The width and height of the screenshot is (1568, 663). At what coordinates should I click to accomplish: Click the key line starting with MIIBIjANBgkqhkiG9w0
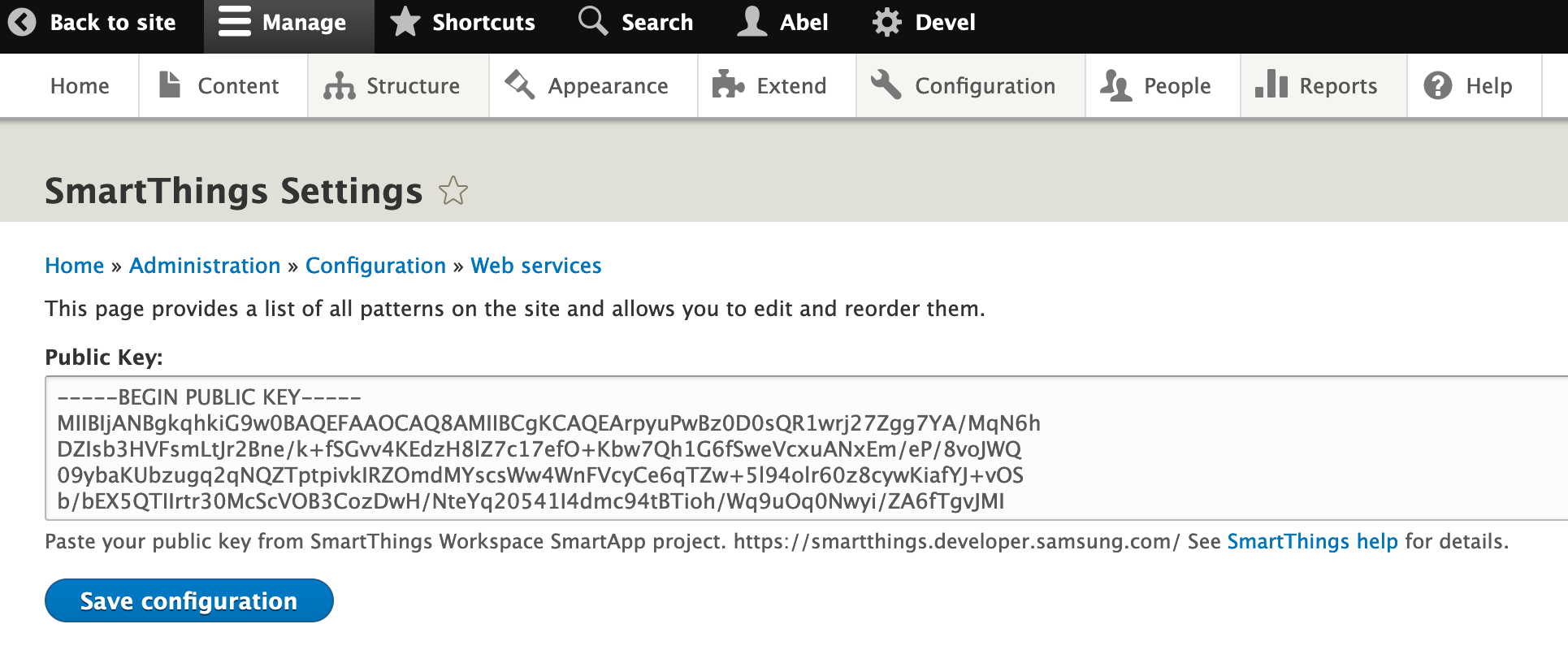pyautogui.click(x=548, y=423)
